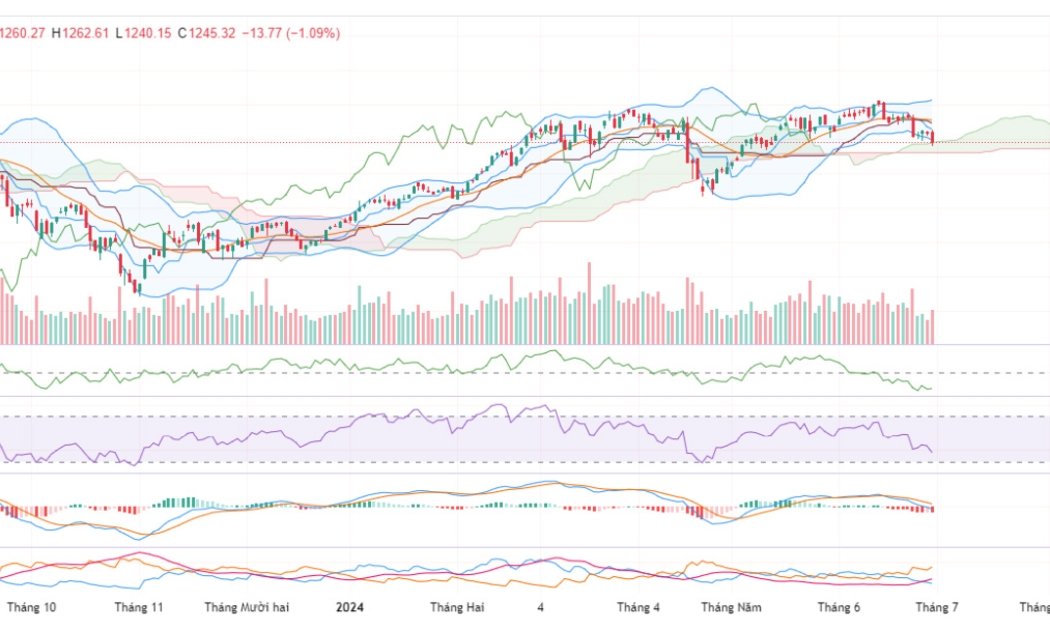
Task: Click the open value 1260.27
Action: click(22, 33)
